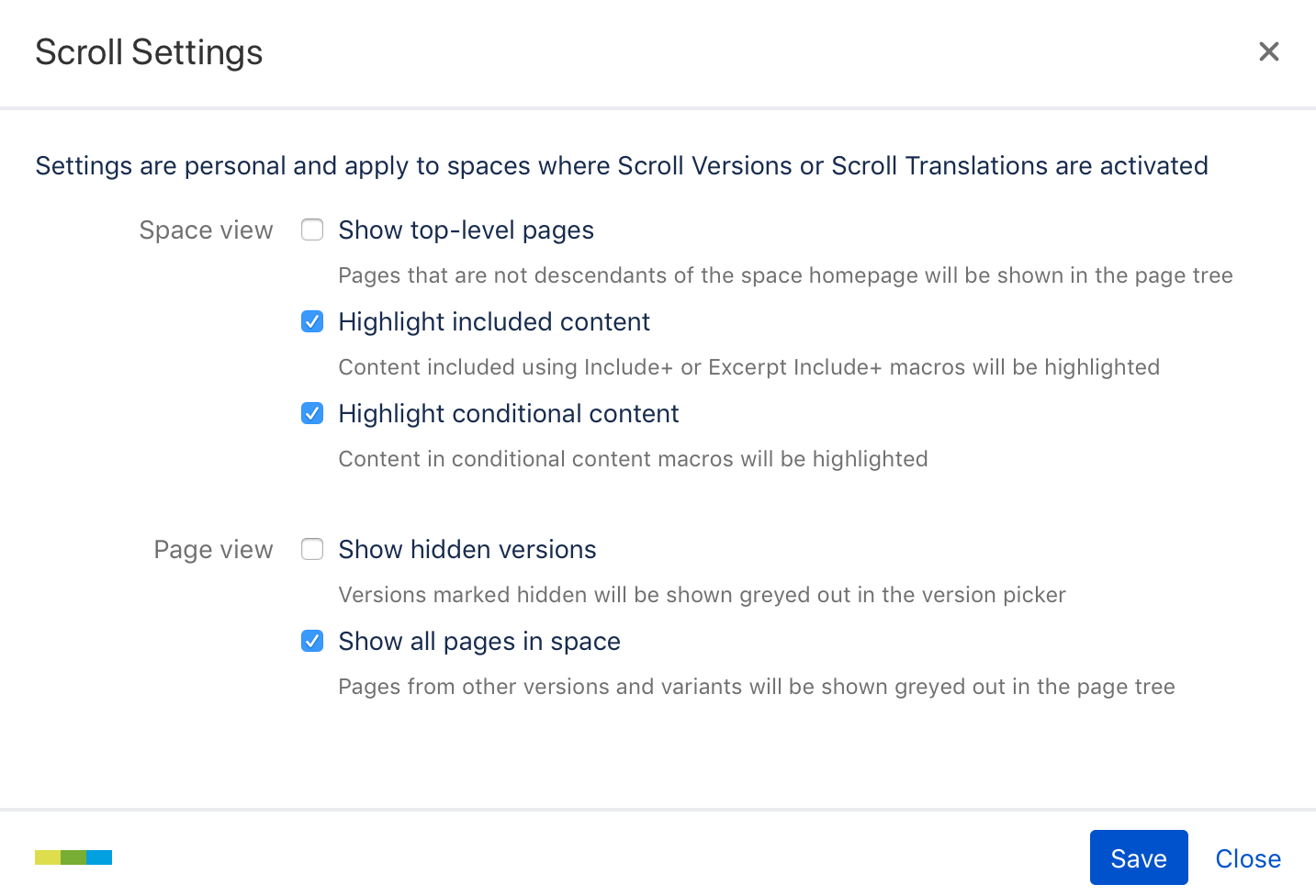Click the "Highlight conditional content" label text

point(508,414)
